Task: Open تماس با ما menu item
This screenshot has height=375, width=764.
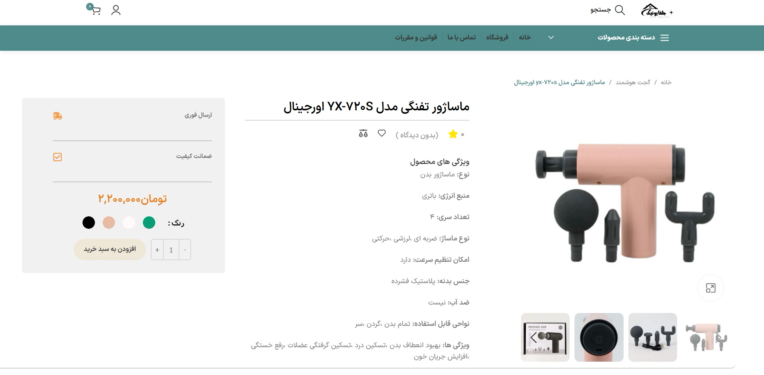Action: [x=461, y=38]
